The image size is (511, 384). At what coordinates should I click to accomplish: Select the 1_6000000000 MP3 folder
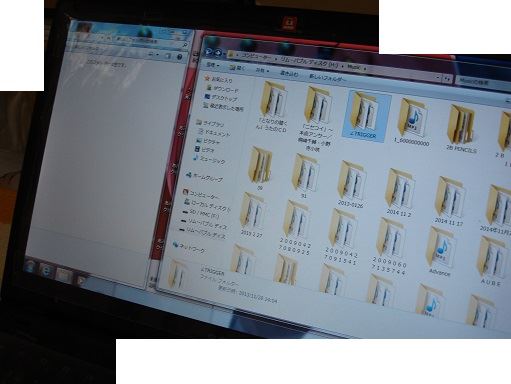(x=412, y=122)
